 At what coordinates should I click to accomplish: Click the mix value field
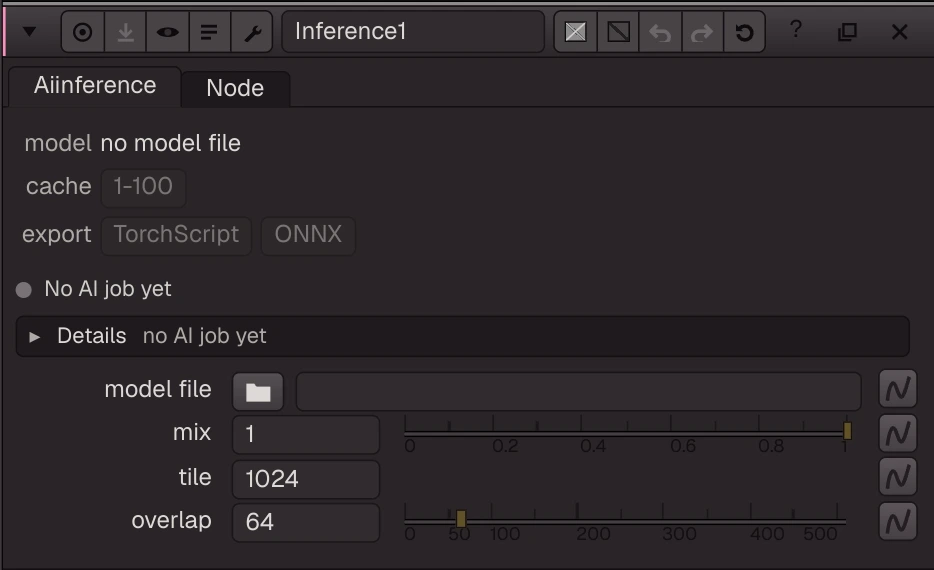coord(306,435)
